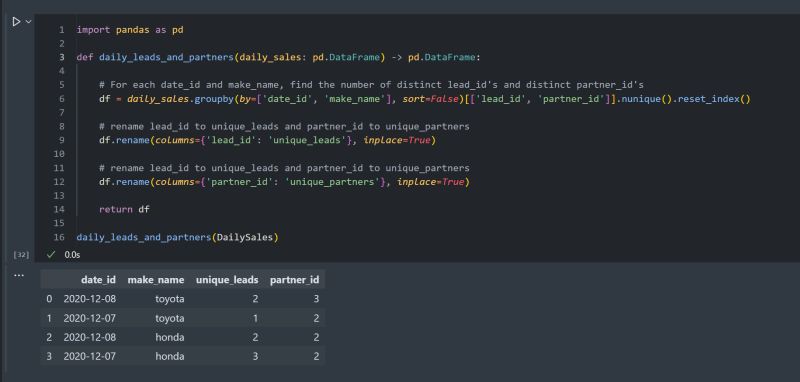Image resolution: width=800 pixels, height=382 pixels.
Task: Open run options dropdown next to play
Action: (29, 21)
